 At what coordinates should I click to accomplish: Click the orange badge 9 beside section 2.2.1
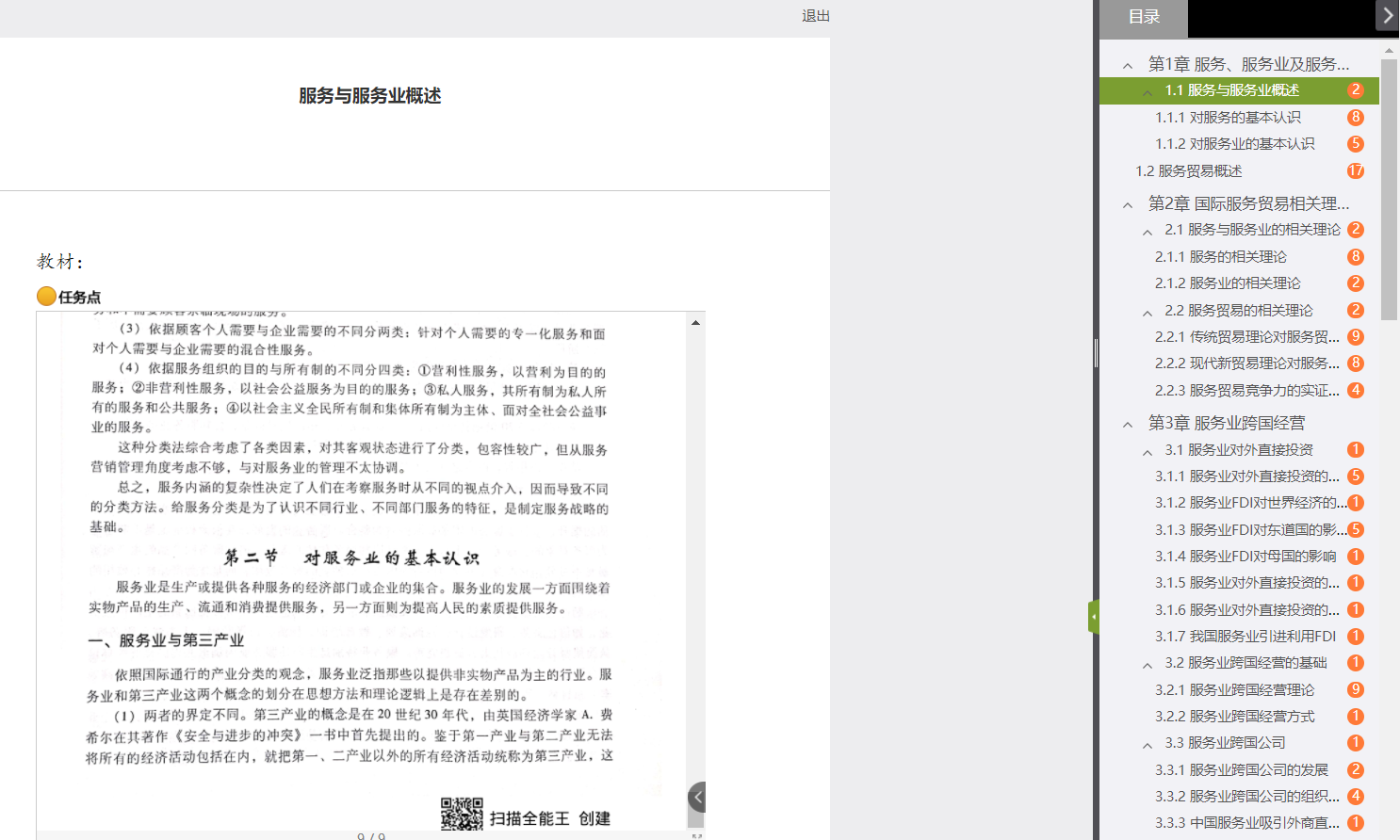point(1355,337)
